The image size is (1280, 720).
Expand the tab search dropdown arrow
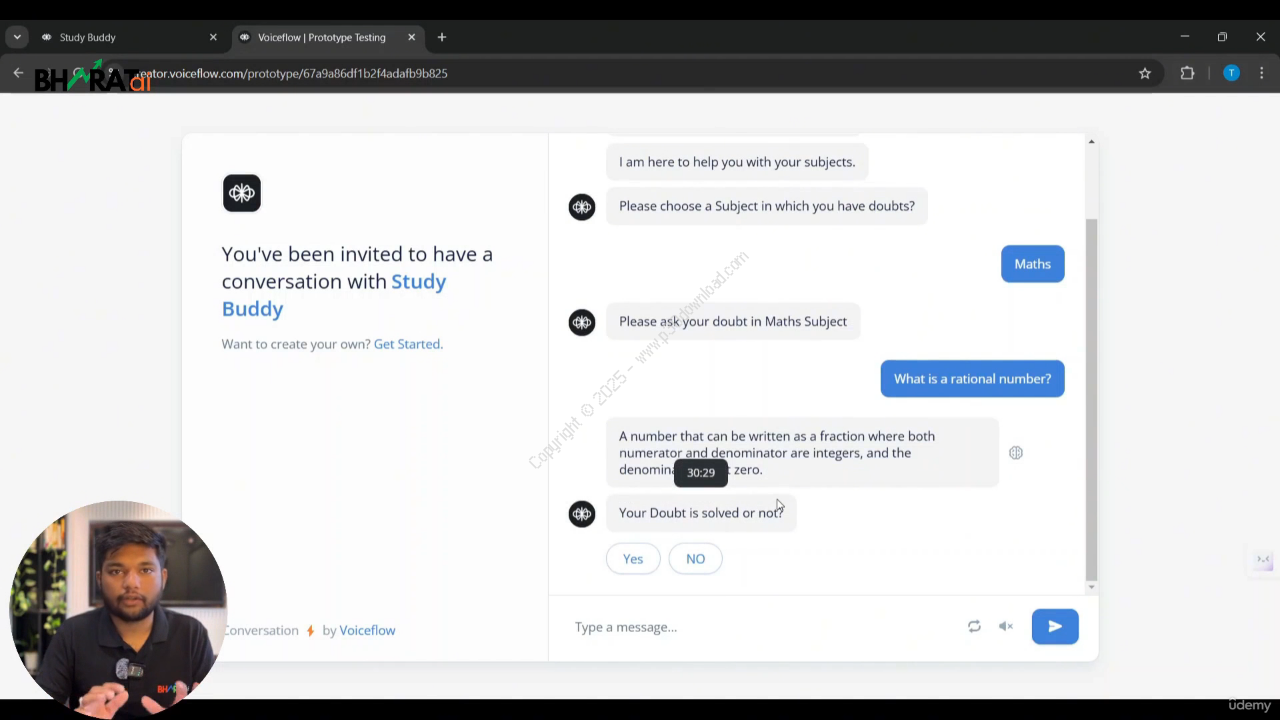pyautogui.click(x=17, y=37)
